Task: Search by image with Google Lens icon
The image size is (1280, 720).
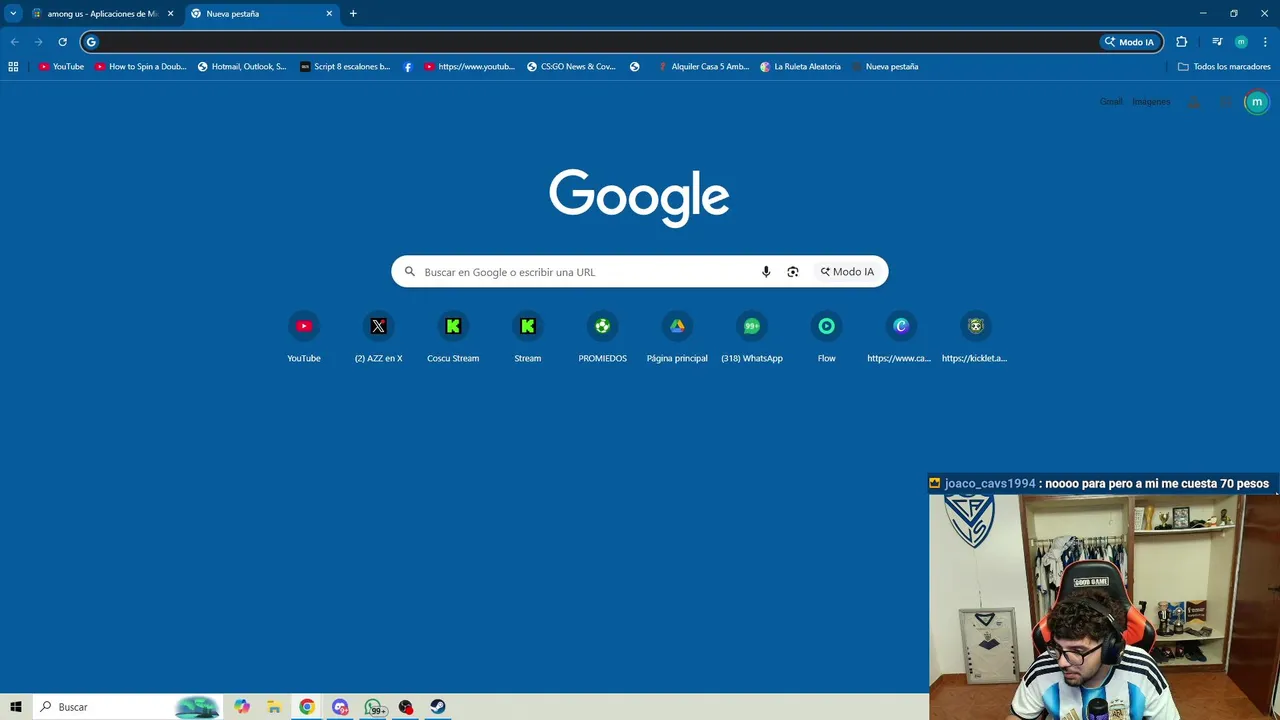Action: 793,272
